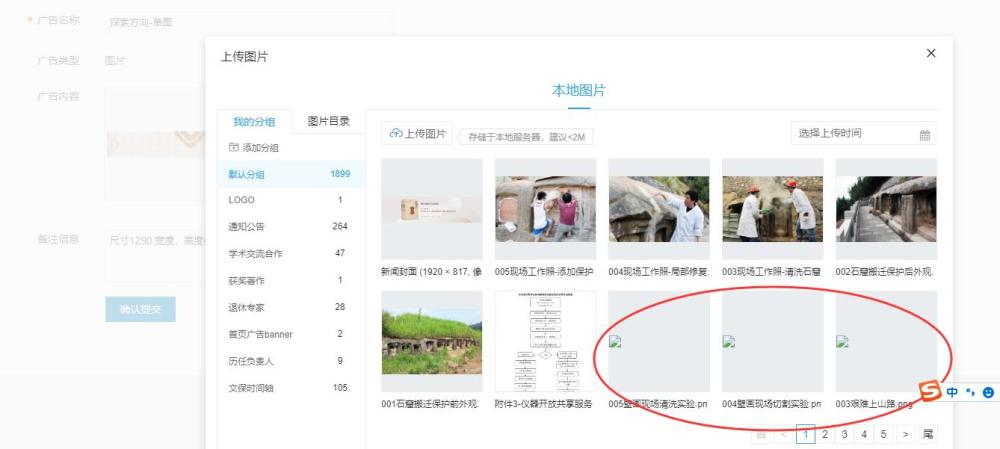Click broken image icon above 005壁画现场清洗实验

pos(615,341)
